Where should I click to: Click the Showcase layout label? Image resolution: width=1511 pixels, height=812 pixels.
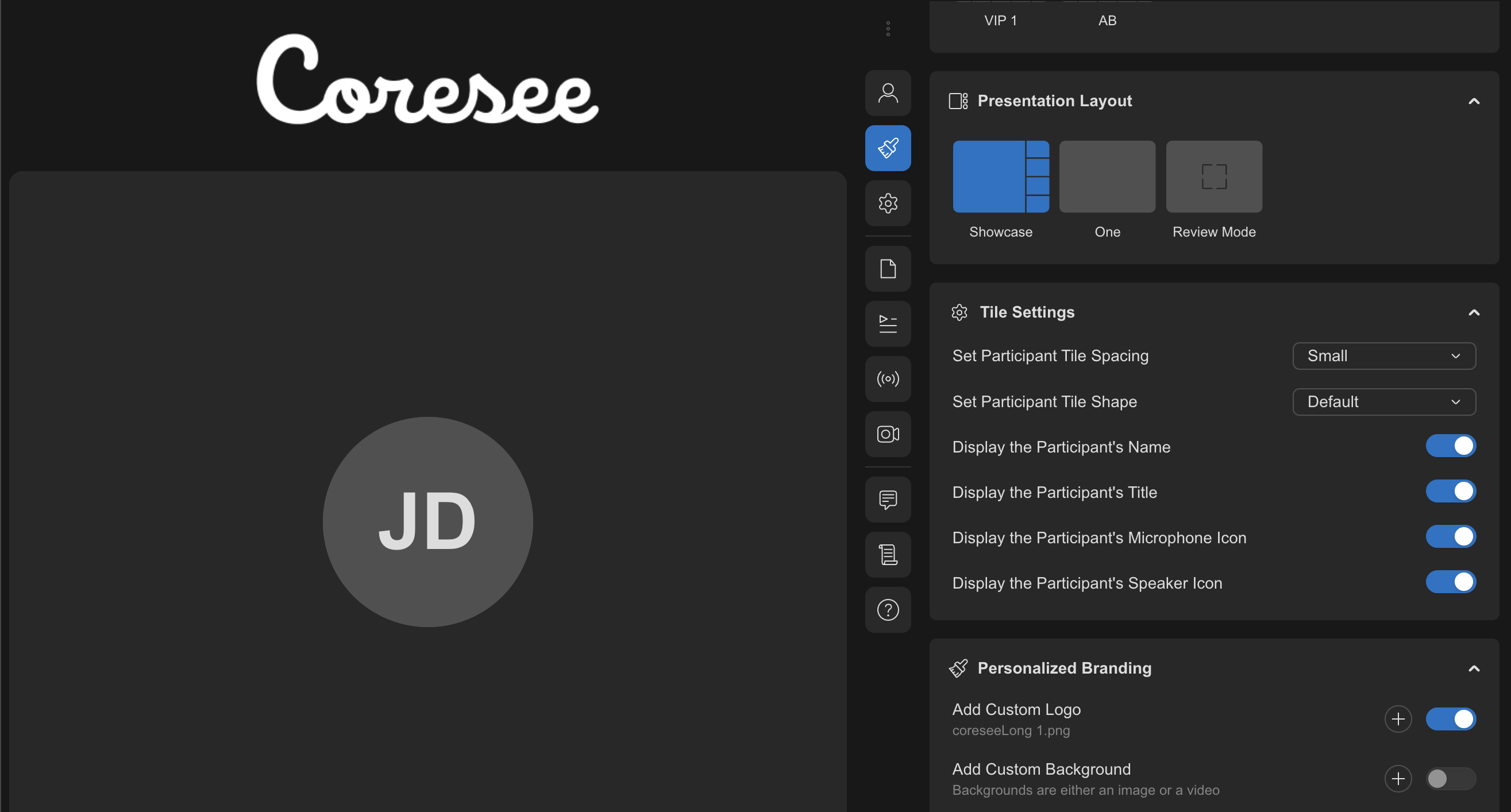1001,232
